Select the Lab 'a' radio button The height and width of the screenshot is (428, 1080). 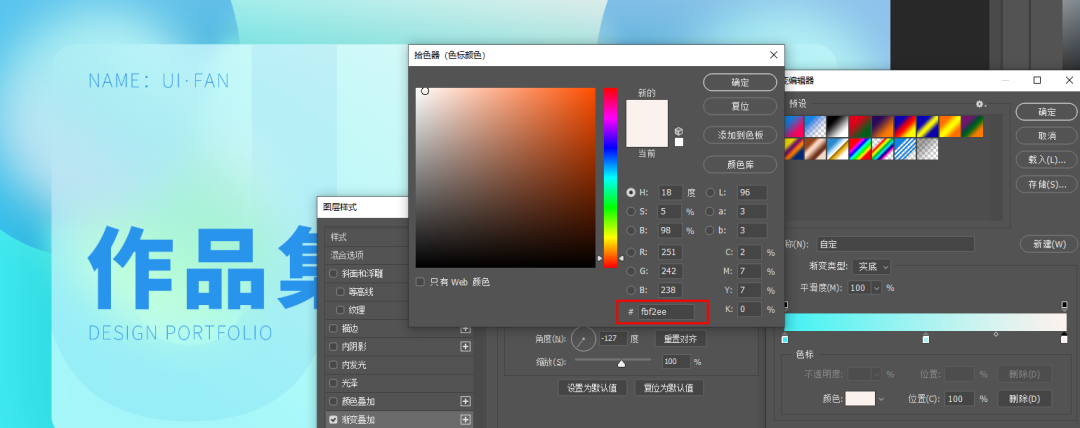click(710, 212)
